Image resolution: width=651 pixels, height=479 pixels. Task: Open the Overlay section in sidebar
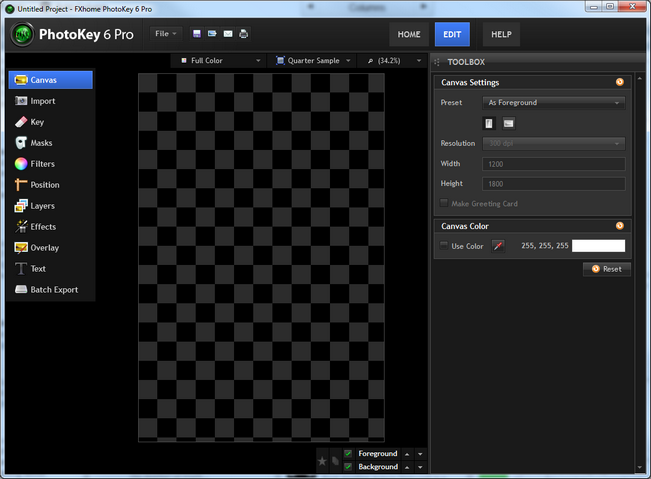click(51, 247)
